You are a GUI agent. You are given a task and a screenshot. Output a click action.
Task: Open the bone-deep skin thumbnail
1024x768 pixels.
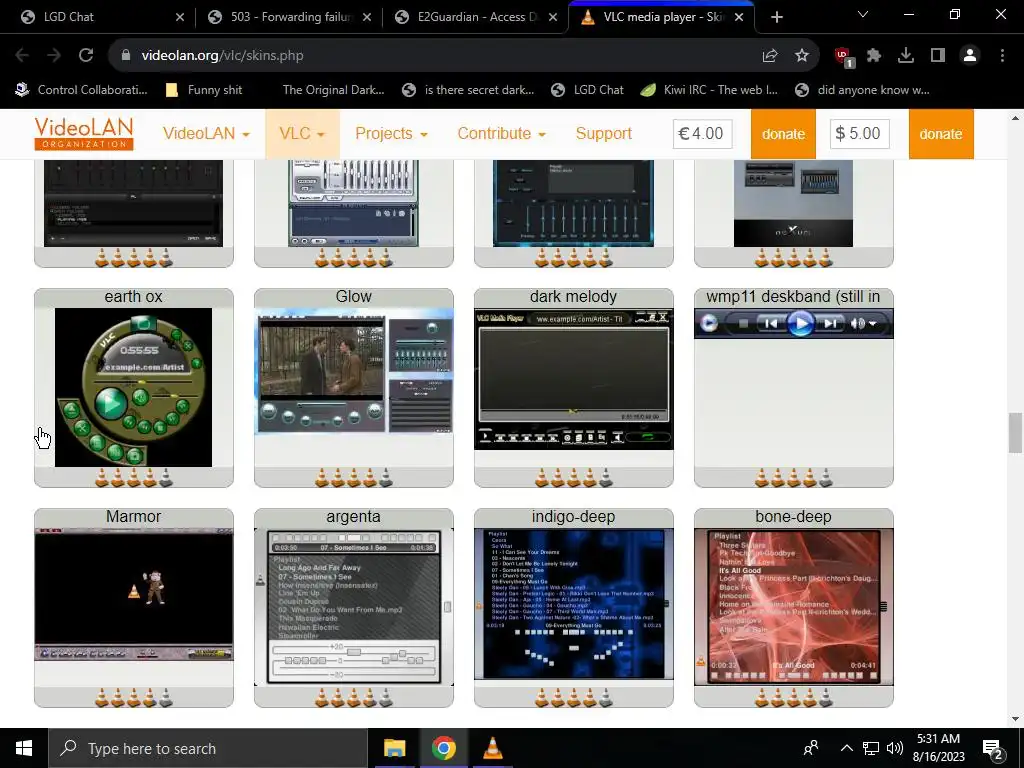point(793,607)
